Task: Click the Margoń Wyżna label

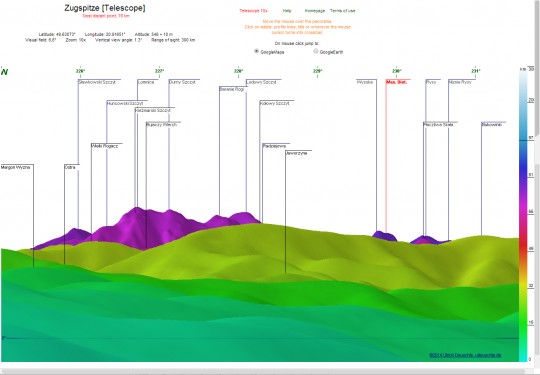Action: (15, 167)
